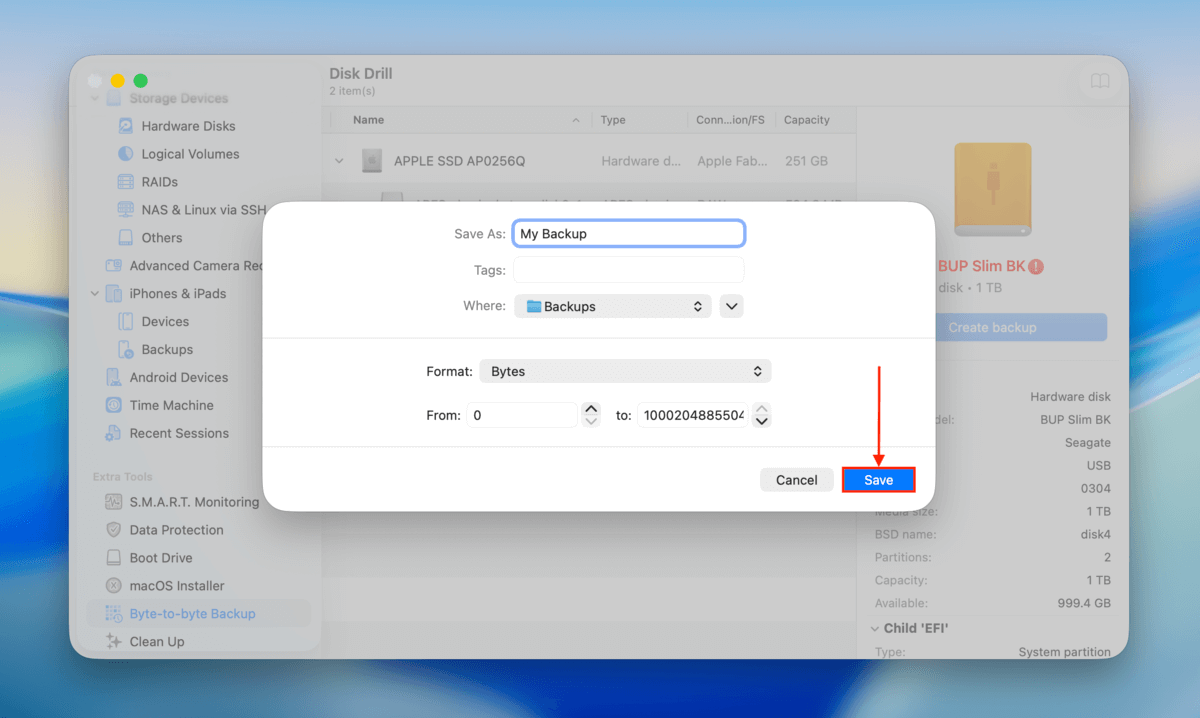Cancel the save dialog
Viewport: 1200px width, 718px height.
(x=797, y=479)
